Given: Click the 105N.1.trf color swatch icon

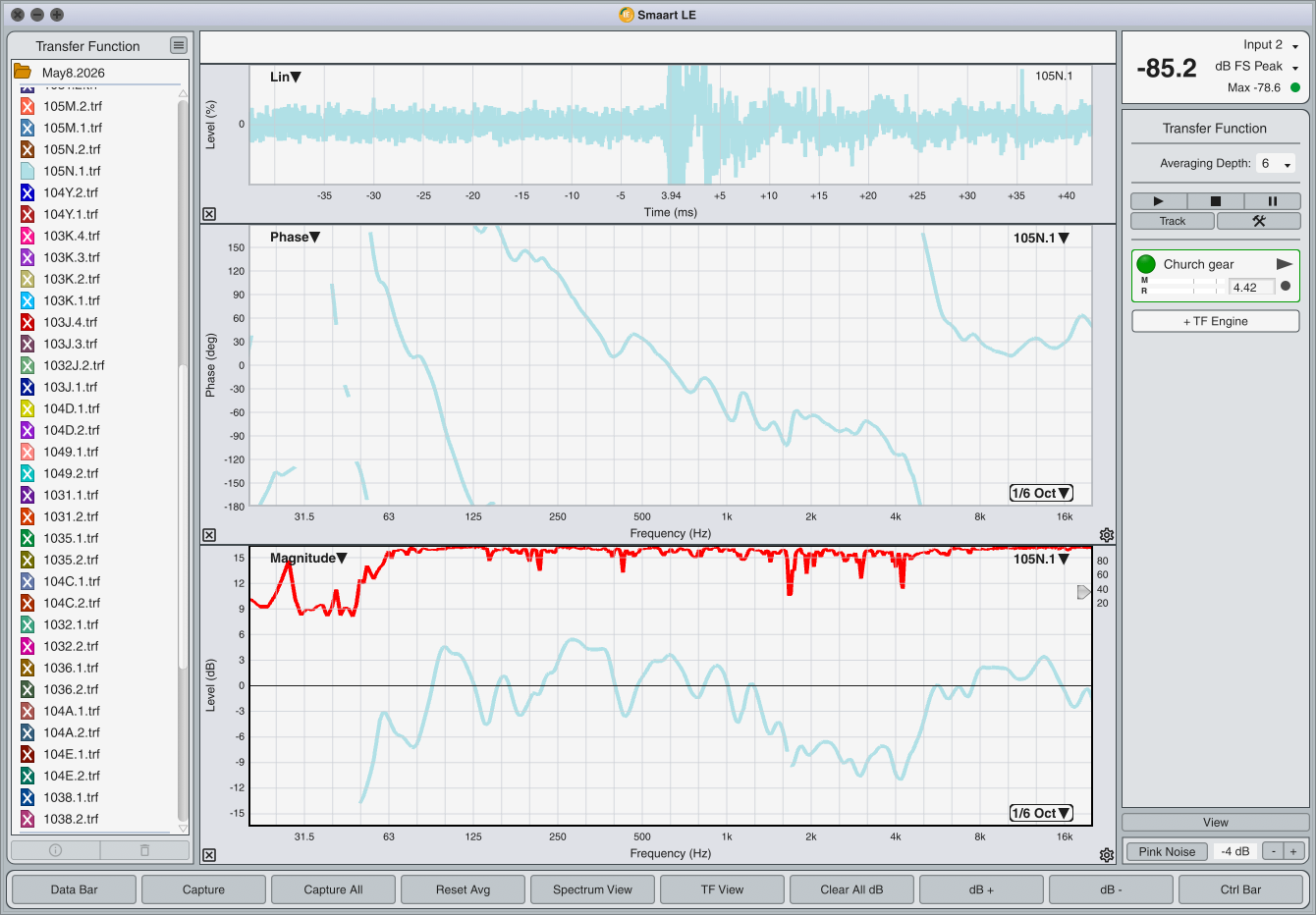Looking at the screenshot, I should (x=27, y=171).
